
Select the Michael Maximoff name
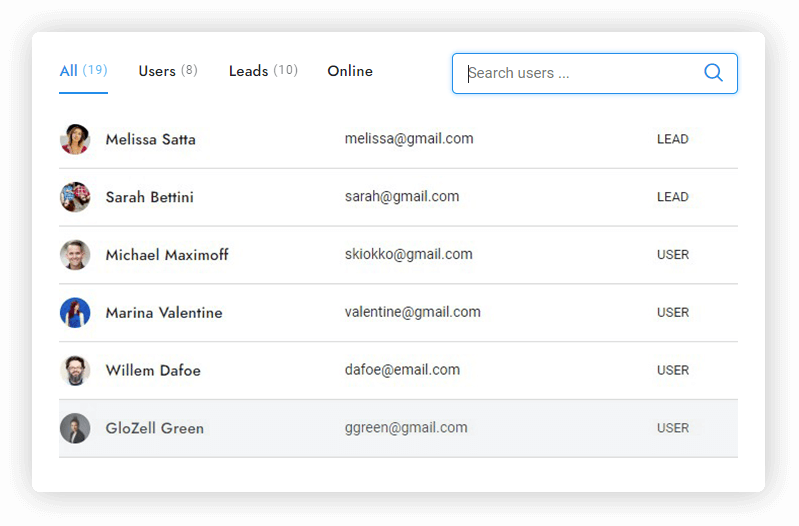(x=167, y=256)
